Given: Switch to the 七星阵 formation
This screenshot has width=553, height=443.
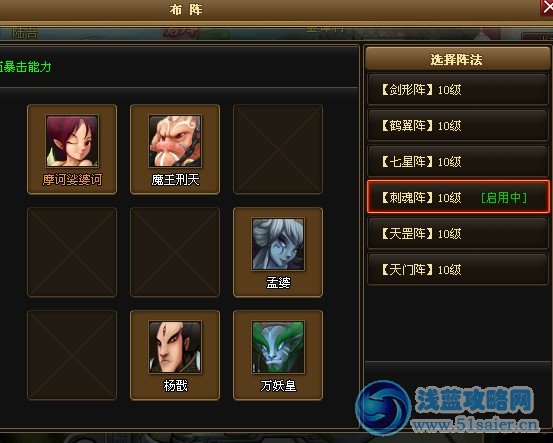Looking at the screenshot, I should (458, 161).
